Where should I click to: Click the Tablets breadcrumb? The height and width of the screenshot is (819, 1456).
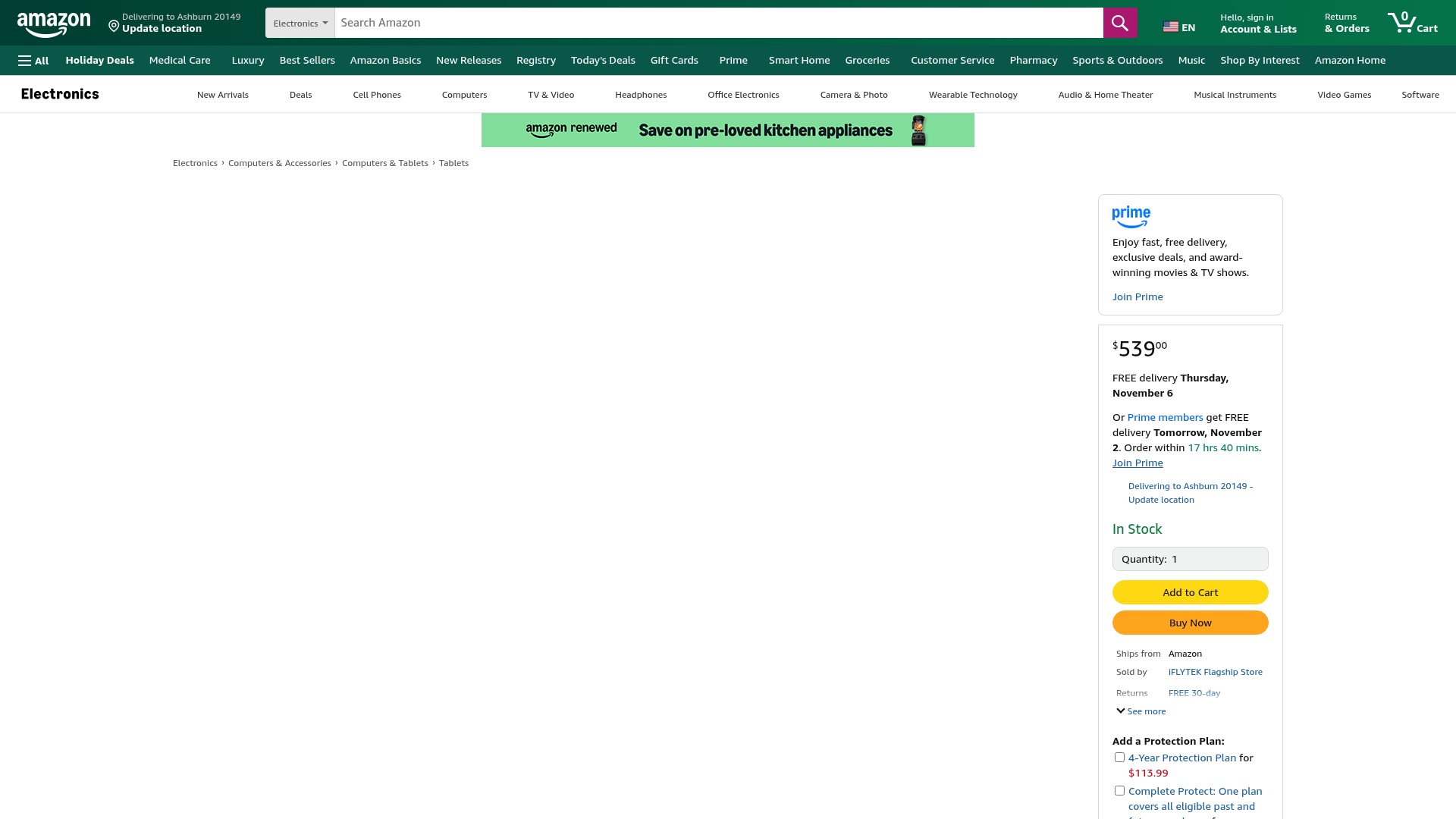[x=453, y=163]
